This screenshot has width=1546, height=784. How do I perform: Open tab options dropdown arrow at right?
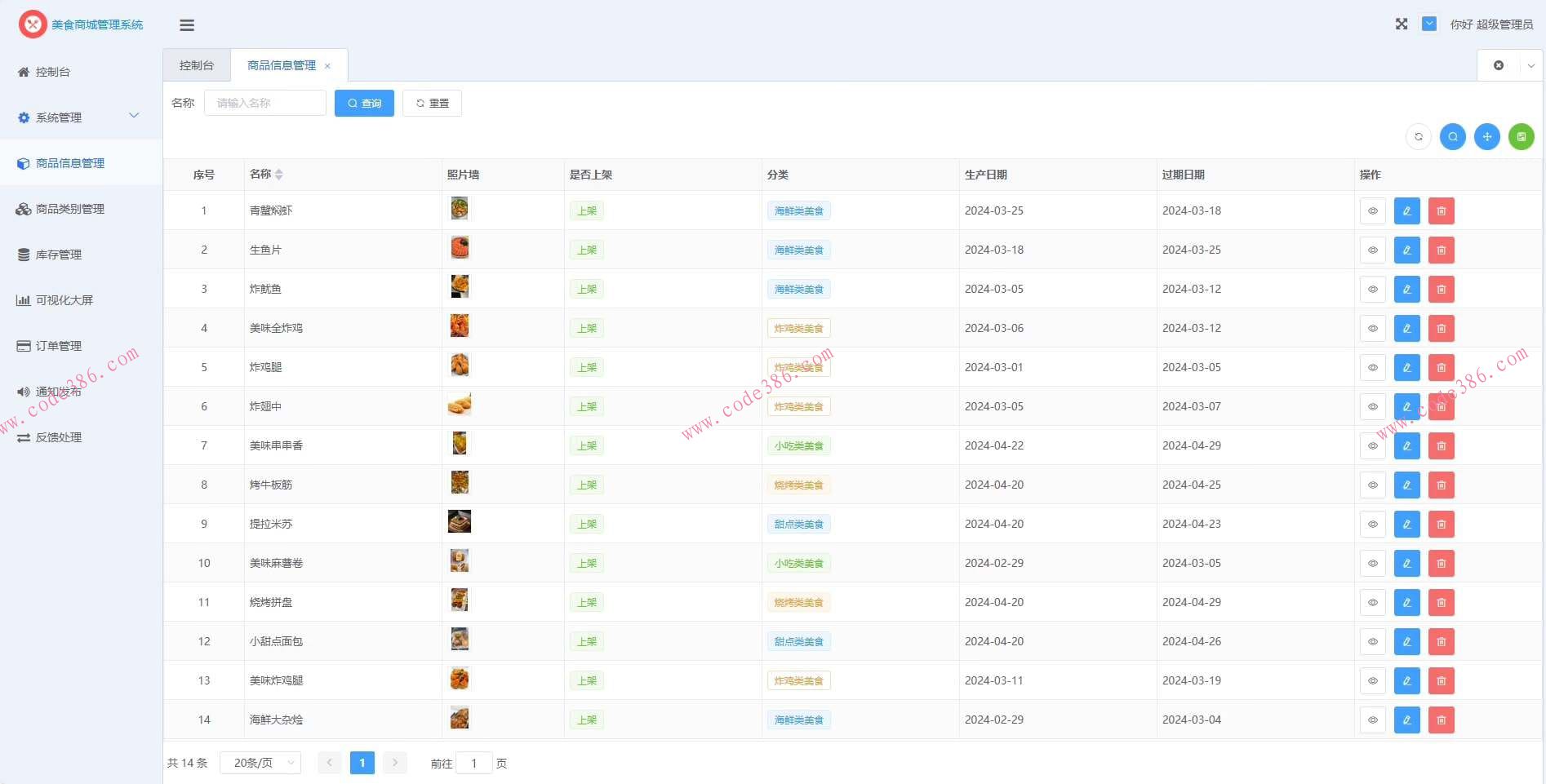1530,65
